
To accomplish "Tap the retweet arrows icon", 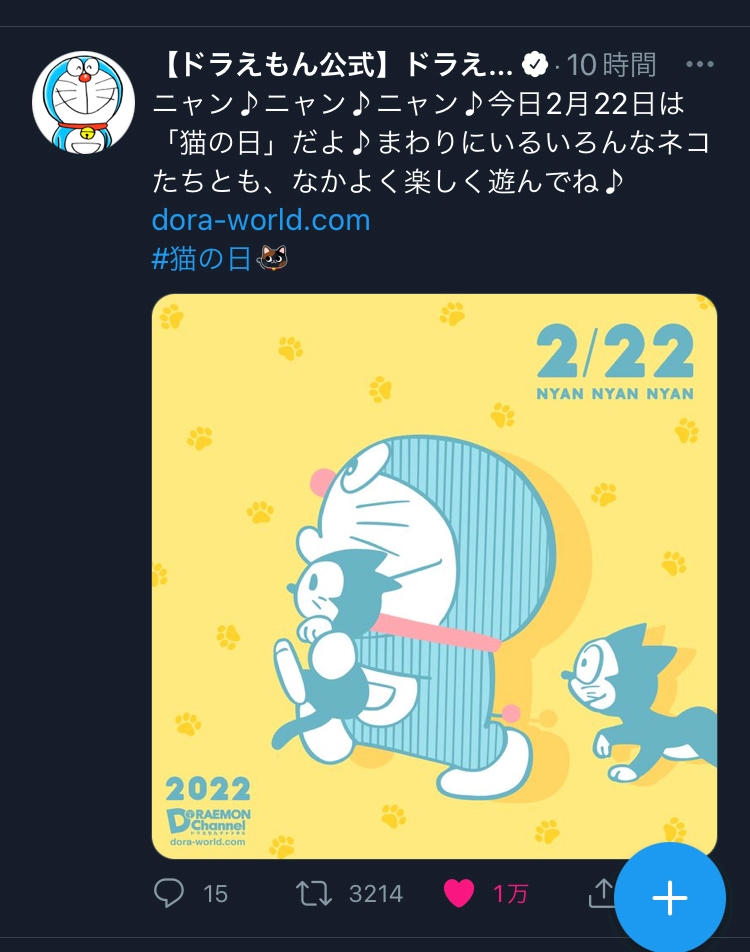I will pos(313,894).
